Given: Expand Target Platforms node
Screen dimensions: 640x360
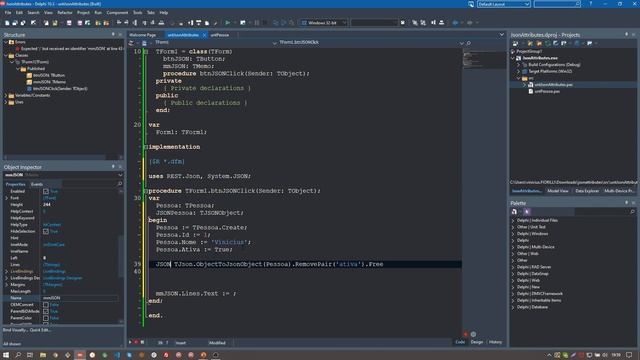Looking at the screenshot, I should pyautogui.click(x=518, y=71).
